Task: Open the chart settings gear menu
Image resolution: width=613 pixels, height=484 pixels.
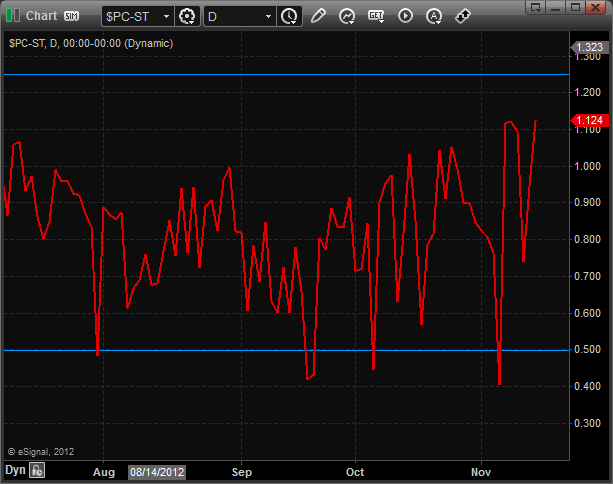Action: pyautogui.click(x=187, y=16)
